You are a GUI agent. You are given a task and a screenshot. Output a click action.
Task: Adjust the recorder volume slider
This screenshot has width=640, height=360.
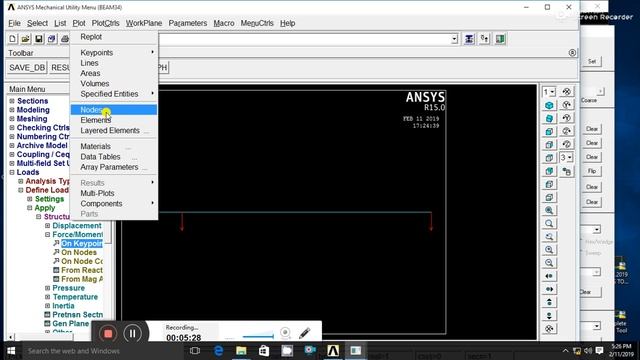(258, 336)
